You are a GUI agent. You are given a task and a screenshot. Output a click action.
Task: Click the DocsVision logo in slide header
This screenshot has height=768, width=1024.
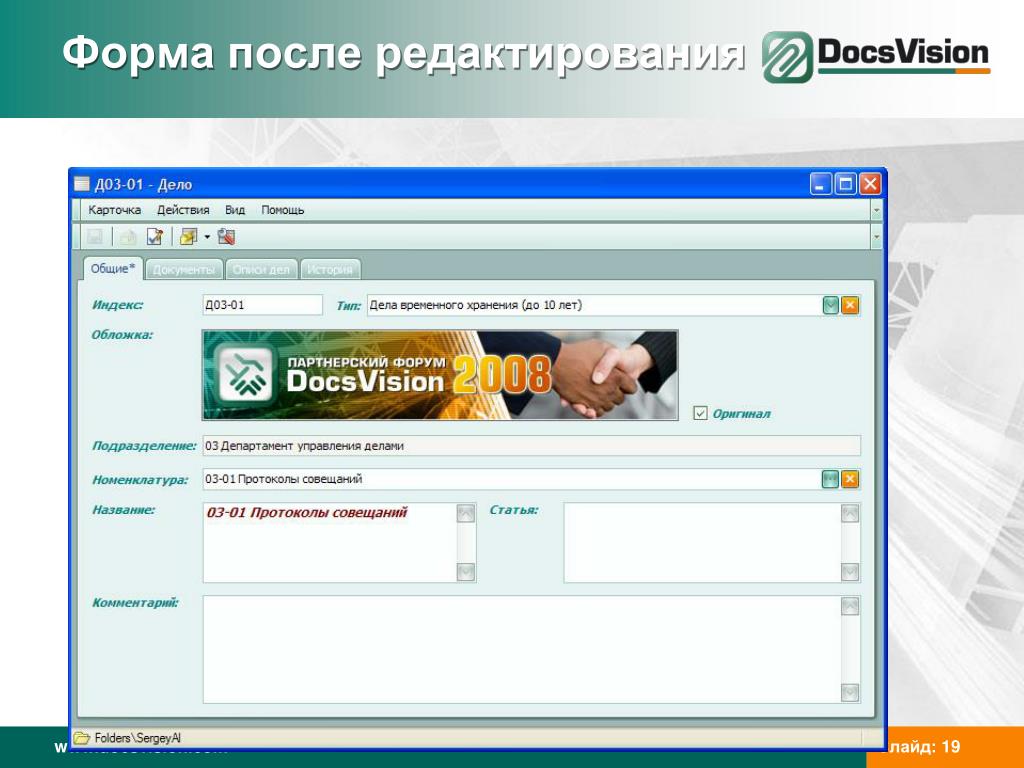coord(876,57)
